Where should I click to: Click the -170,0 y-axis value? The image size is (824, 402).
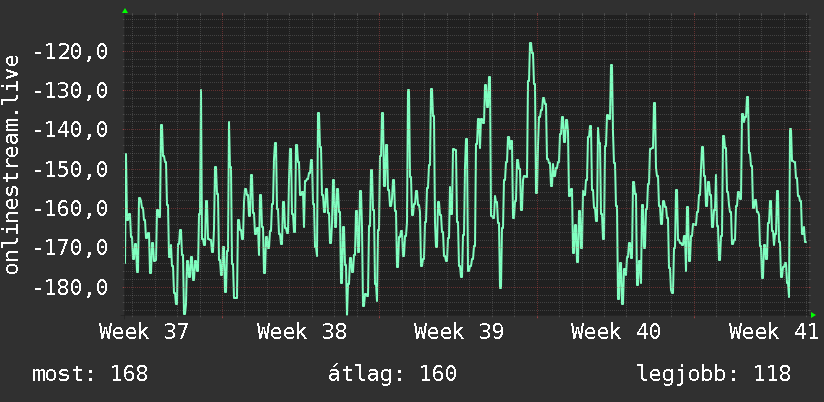[x=70, y=248]
